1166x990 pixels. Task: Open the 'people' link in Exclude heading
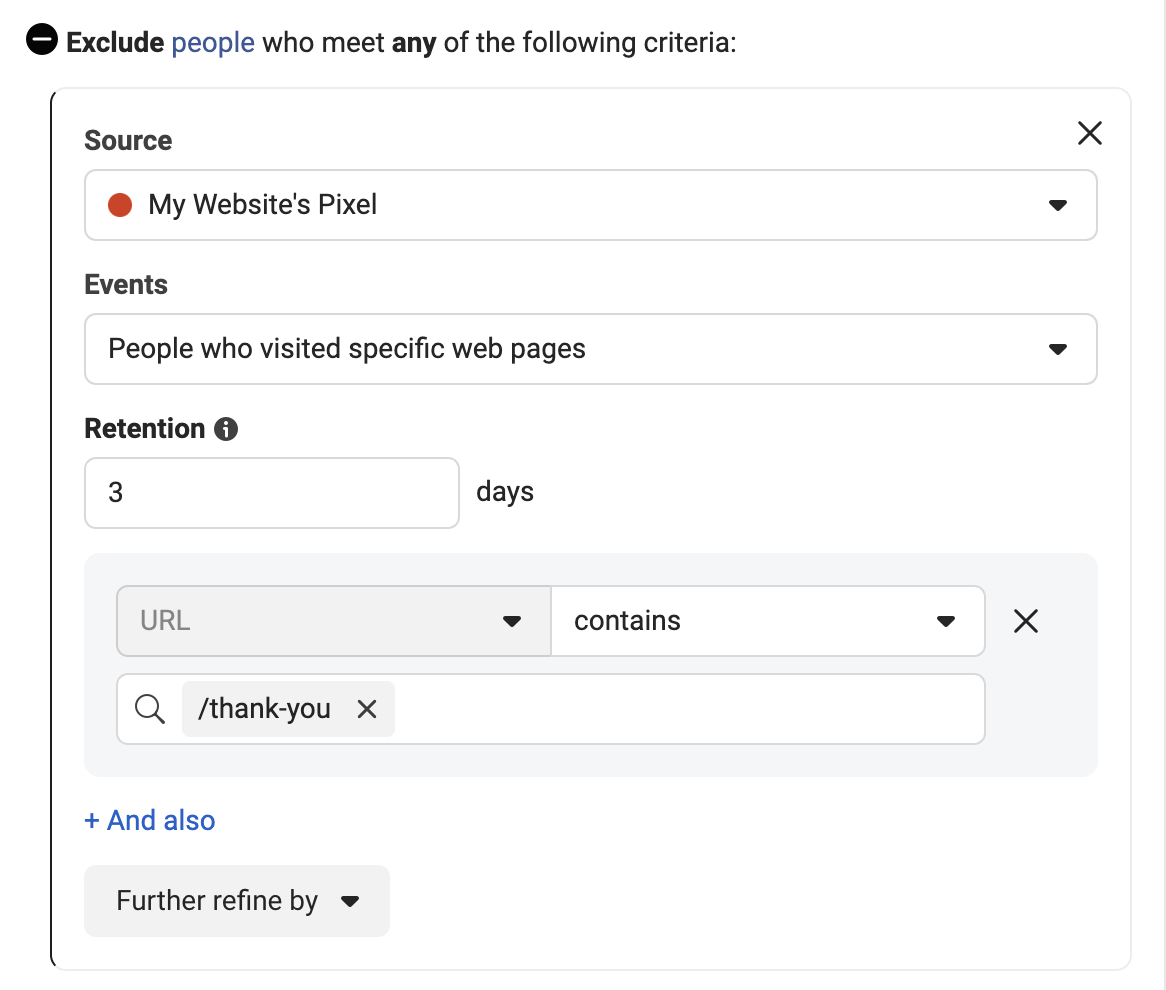coord(213,42)
